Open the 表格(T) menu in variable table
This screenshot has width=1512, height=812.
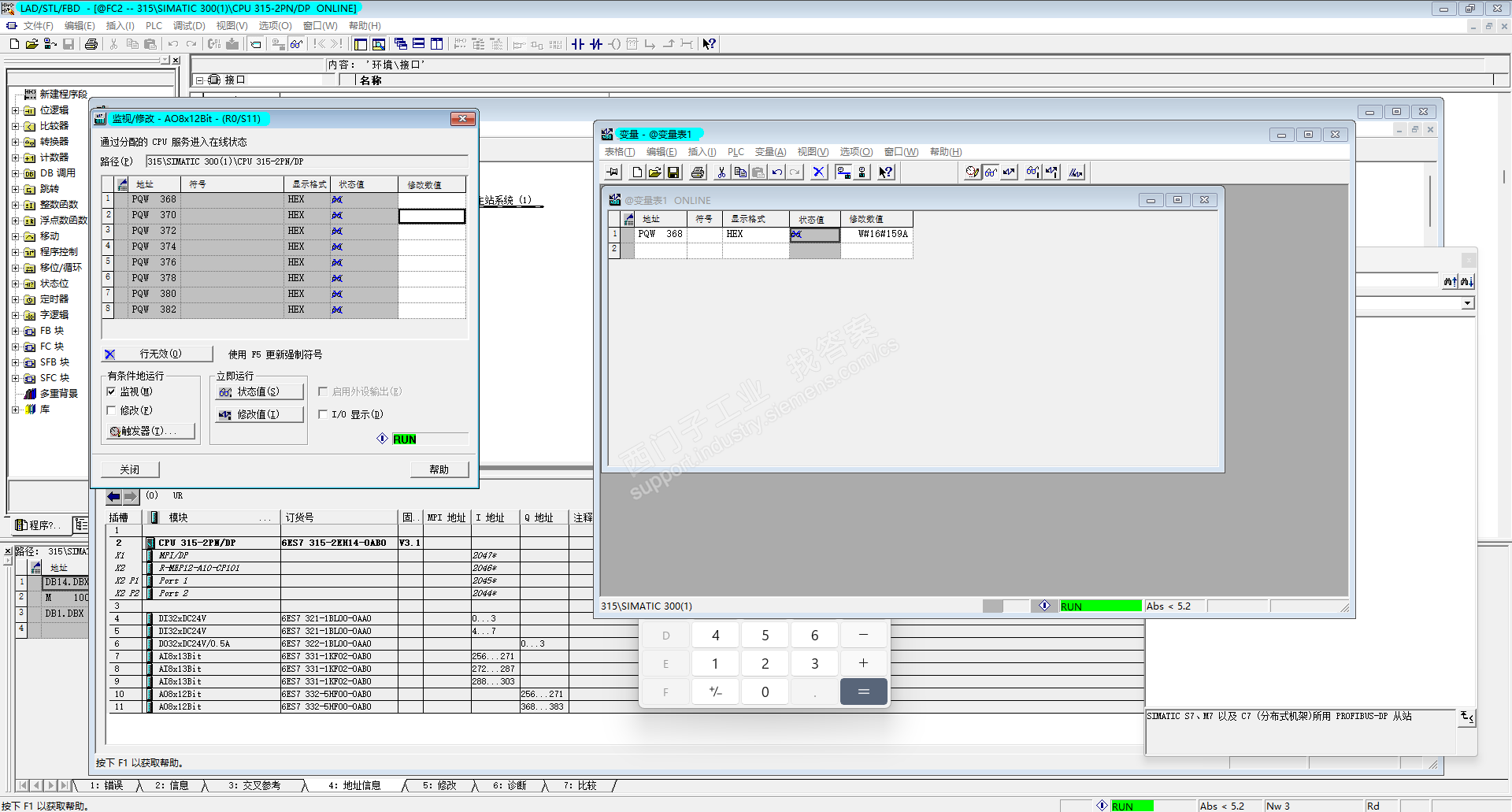[620, 152]
